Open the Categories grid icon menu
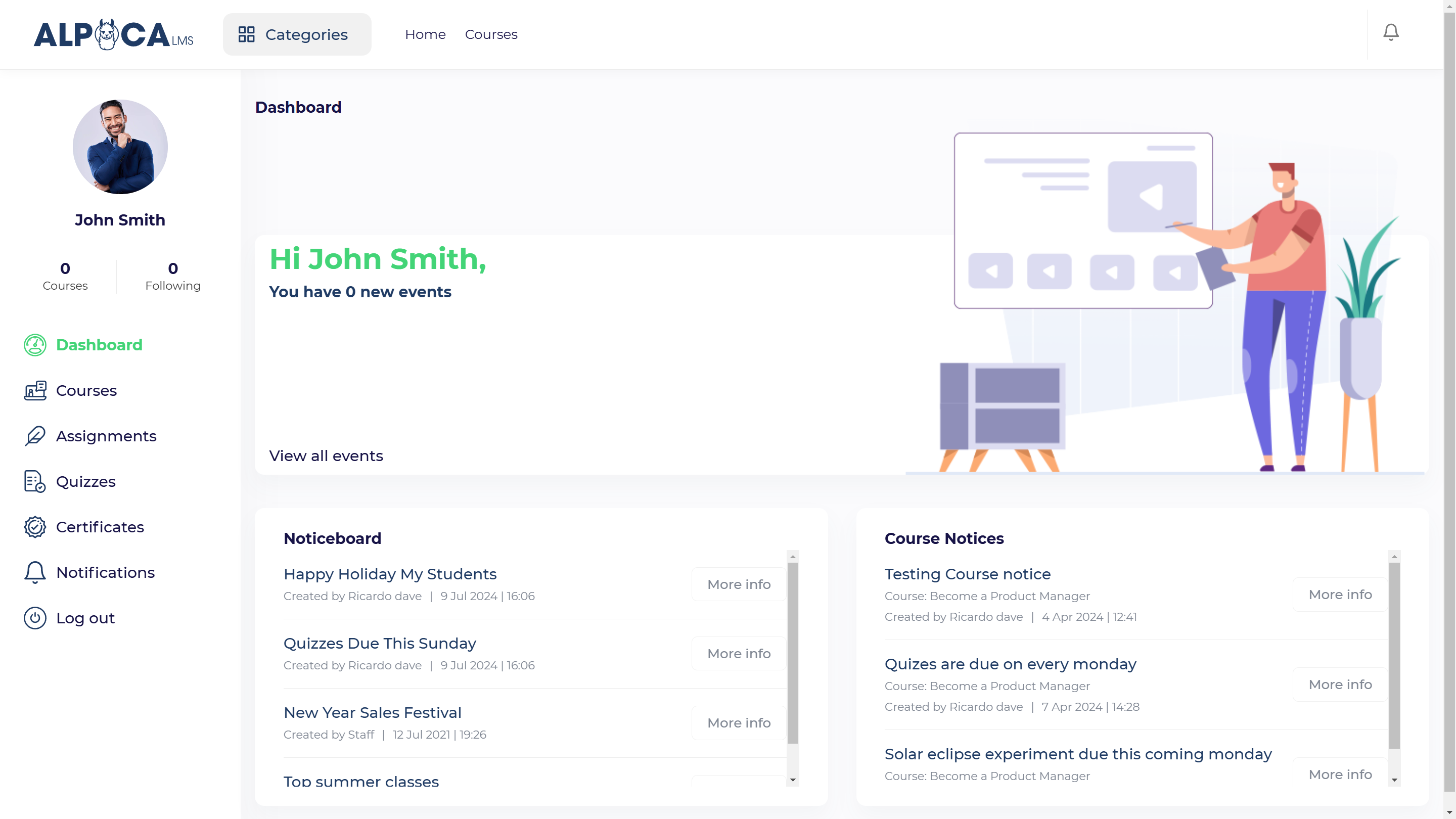The height and width of the screenshot is (819, 1456). pos(246,34)
